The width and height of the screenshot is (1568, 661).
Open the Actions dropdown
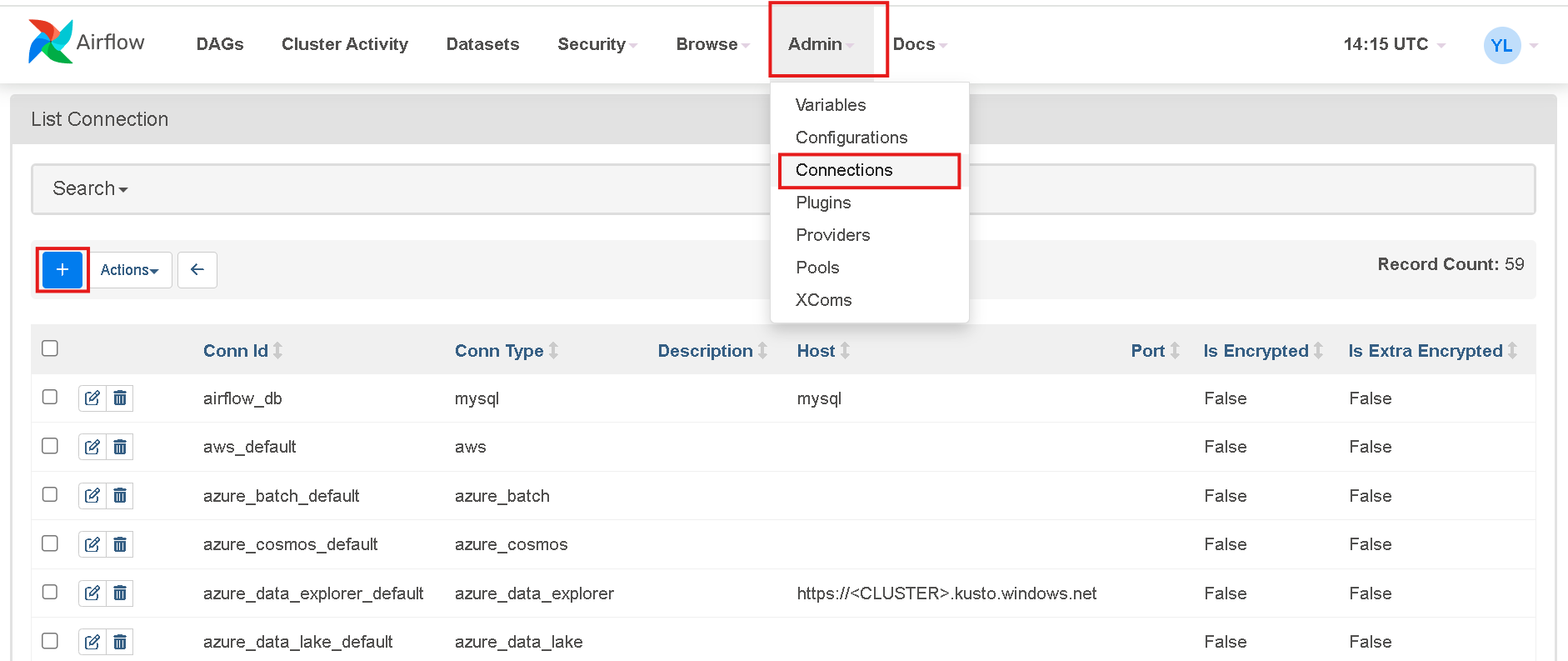pyautogui.click(x=130, y=270)
